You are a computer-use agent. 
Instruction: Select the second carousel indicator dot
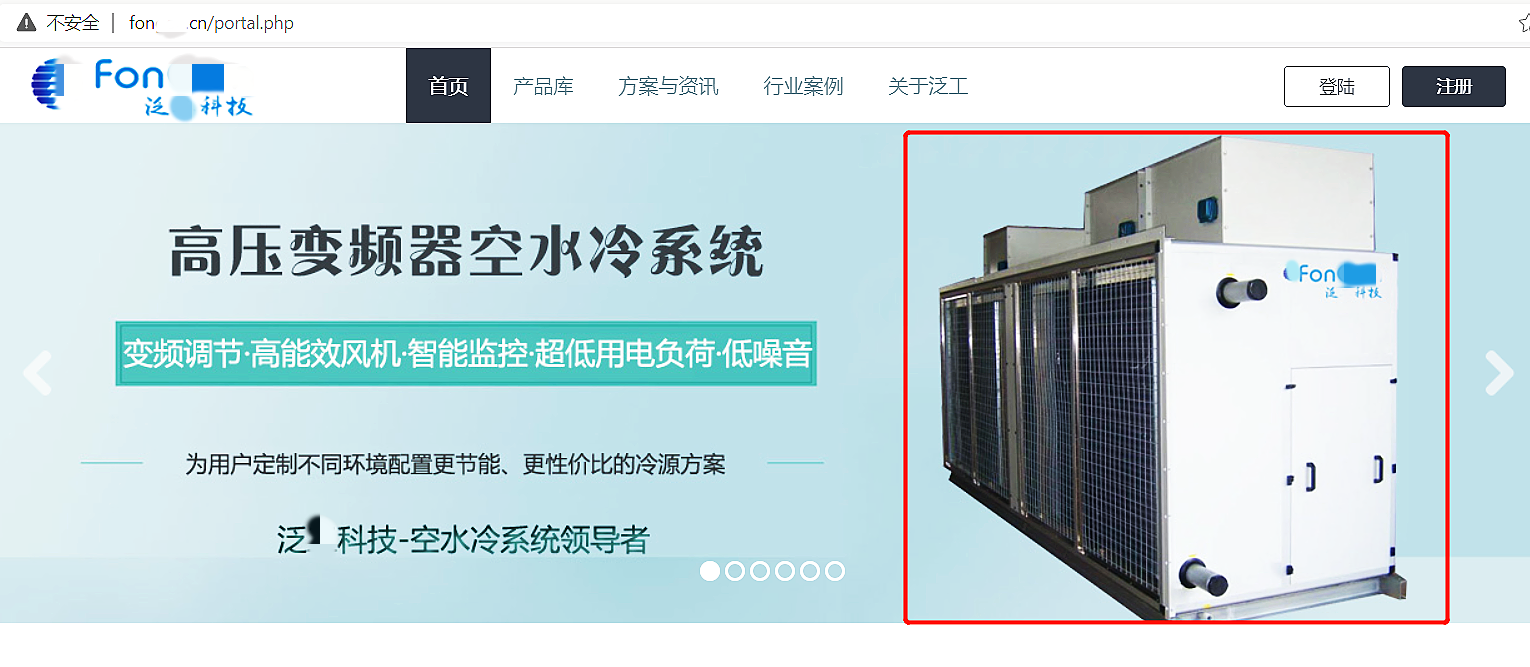click(x=735, y=571)
